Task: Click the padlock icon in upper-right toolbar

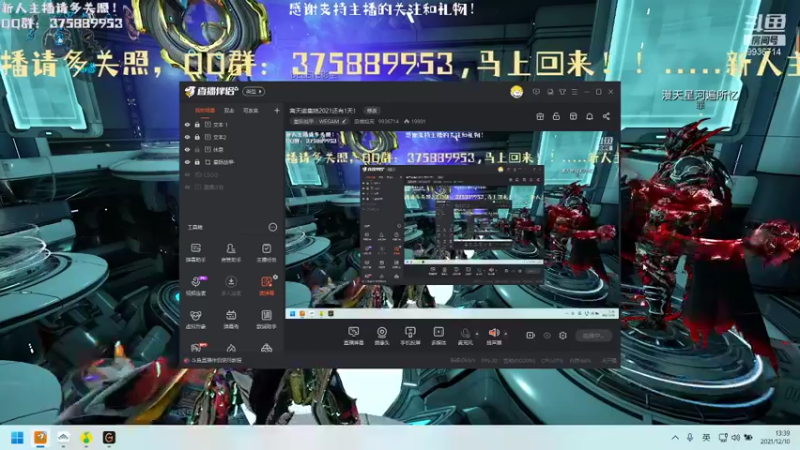Action: (556, 116)
